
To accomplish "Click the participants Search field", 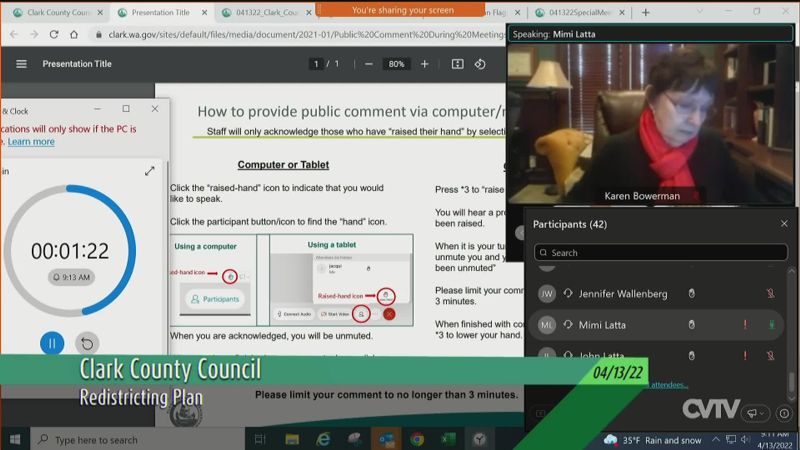I will pyautogui.click(x=660, y=253).
